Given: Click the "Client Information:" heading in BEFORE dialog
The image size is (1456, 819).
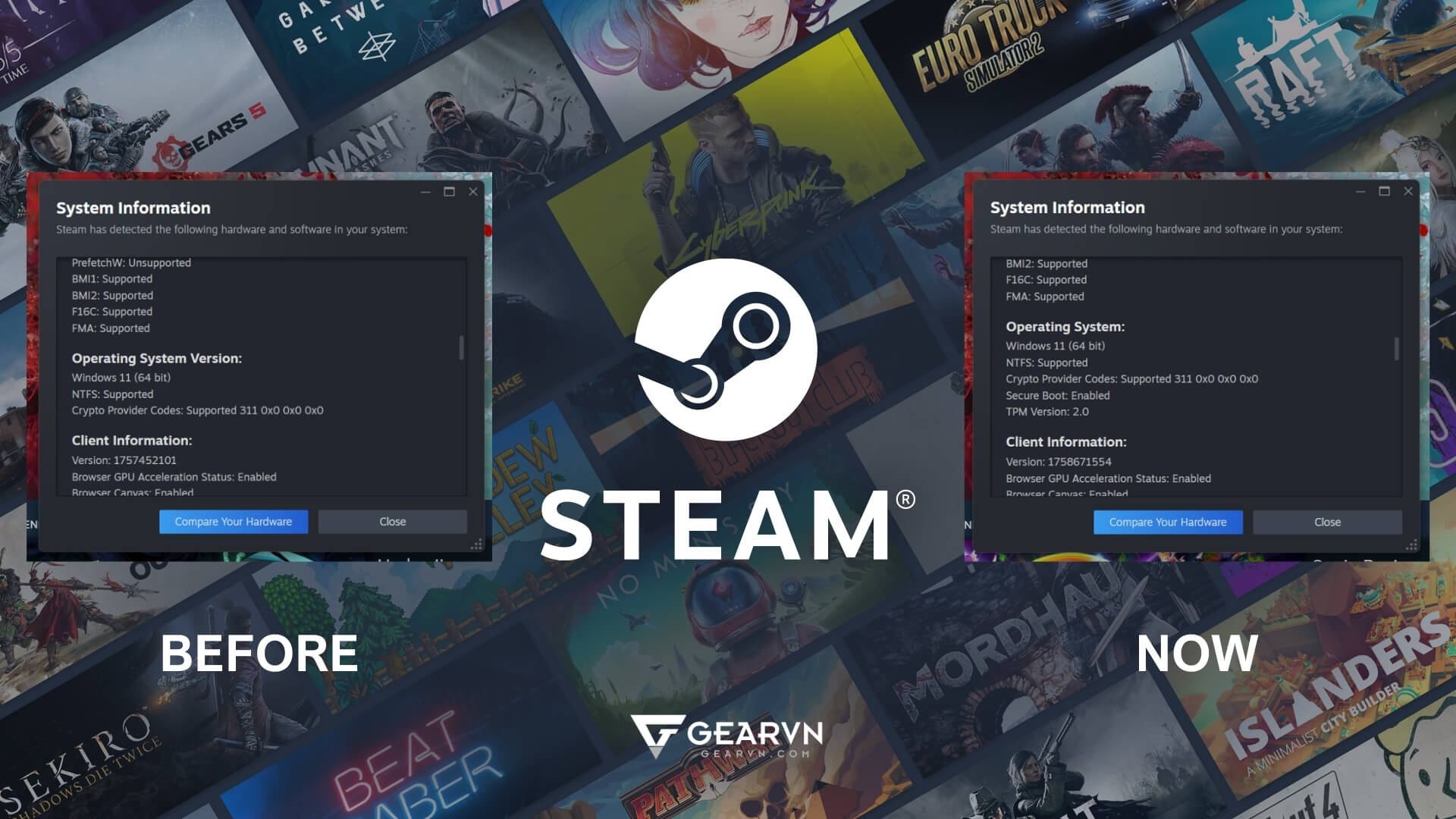Looking at the screenshot, I should click(x=132, y=441).
